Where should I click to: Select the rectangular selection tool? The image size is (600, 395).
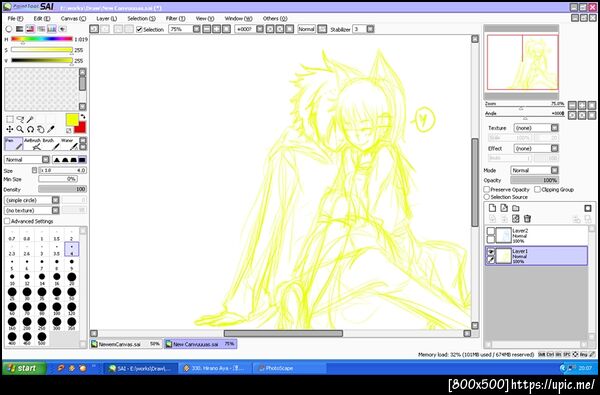coord(10,119)
